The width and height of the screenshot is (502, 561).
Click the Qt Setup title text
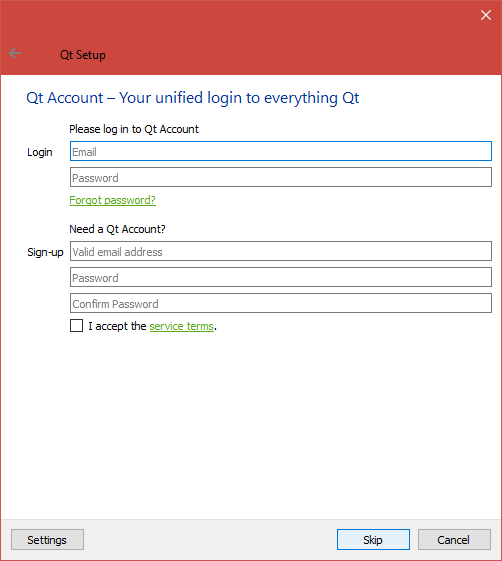tap(83, 55)
